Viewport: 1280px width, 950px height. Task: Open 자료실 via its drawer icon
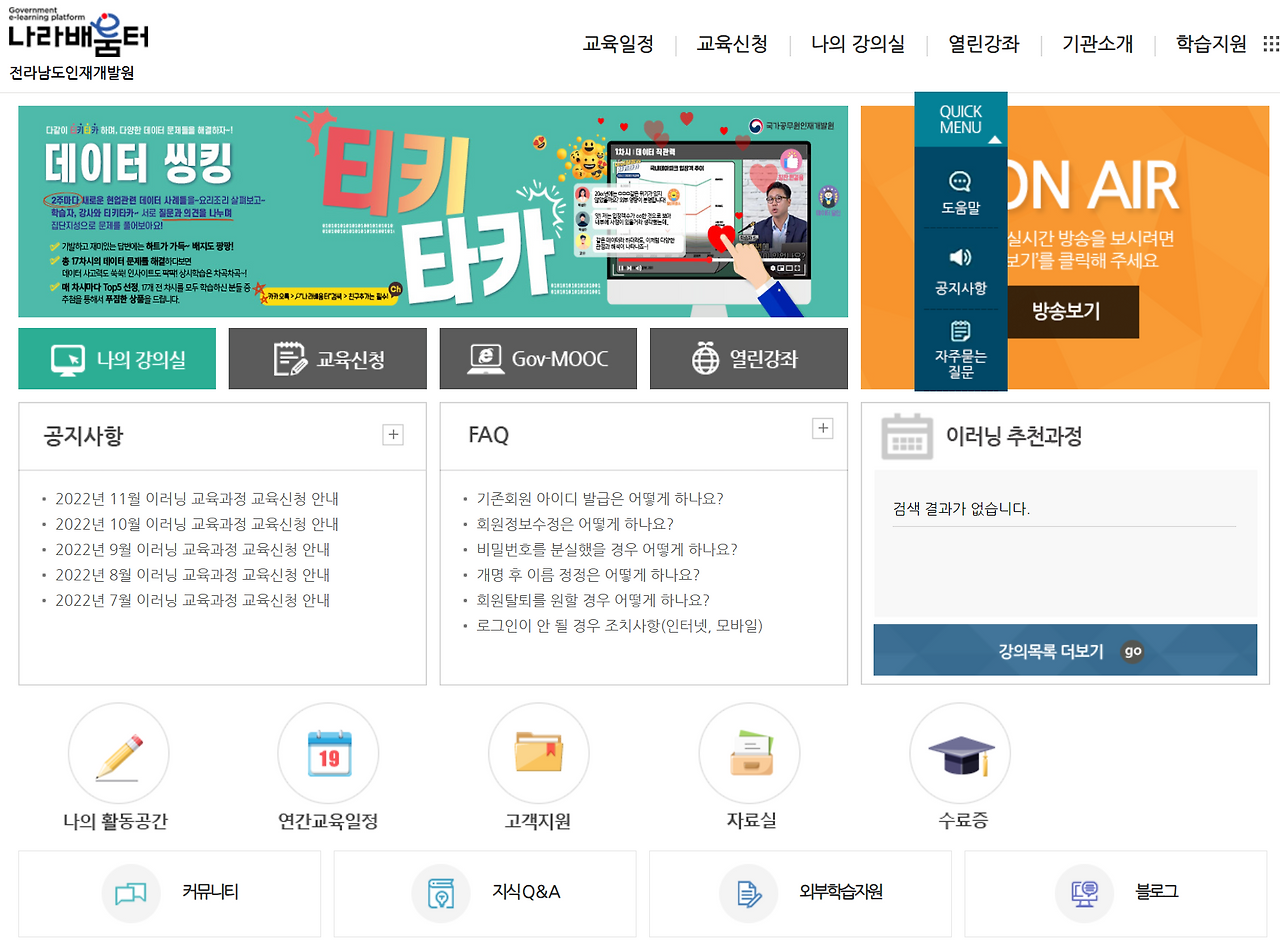749,753
